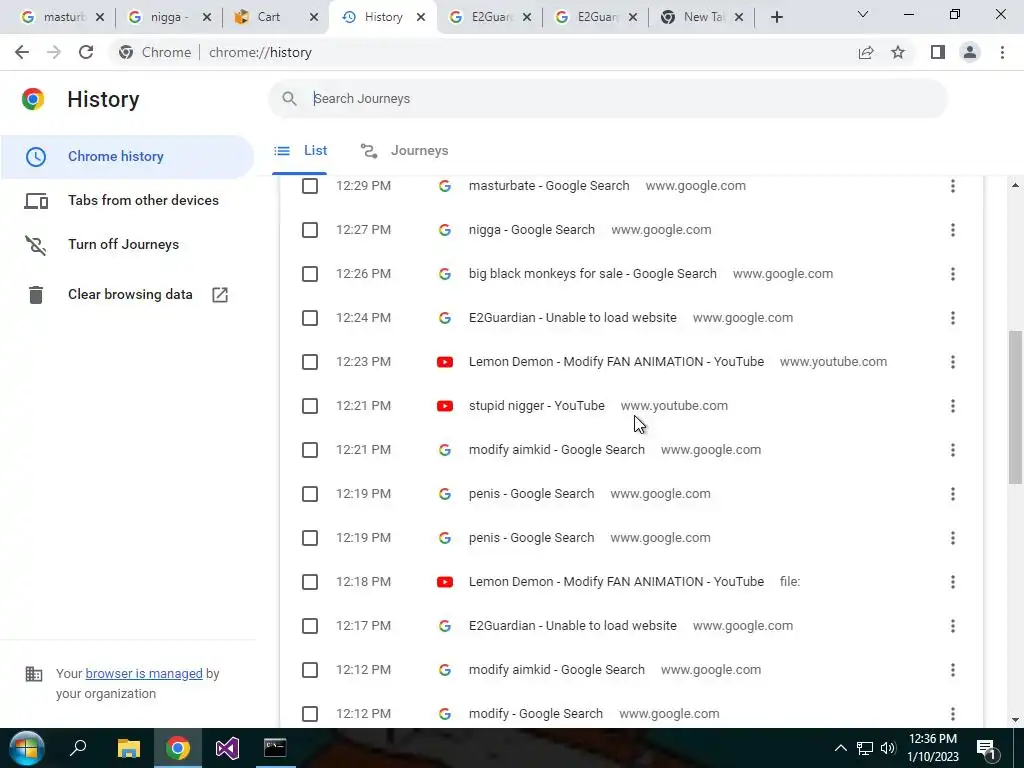Open the Chrome three-dot main menu

click(1002, 52)
